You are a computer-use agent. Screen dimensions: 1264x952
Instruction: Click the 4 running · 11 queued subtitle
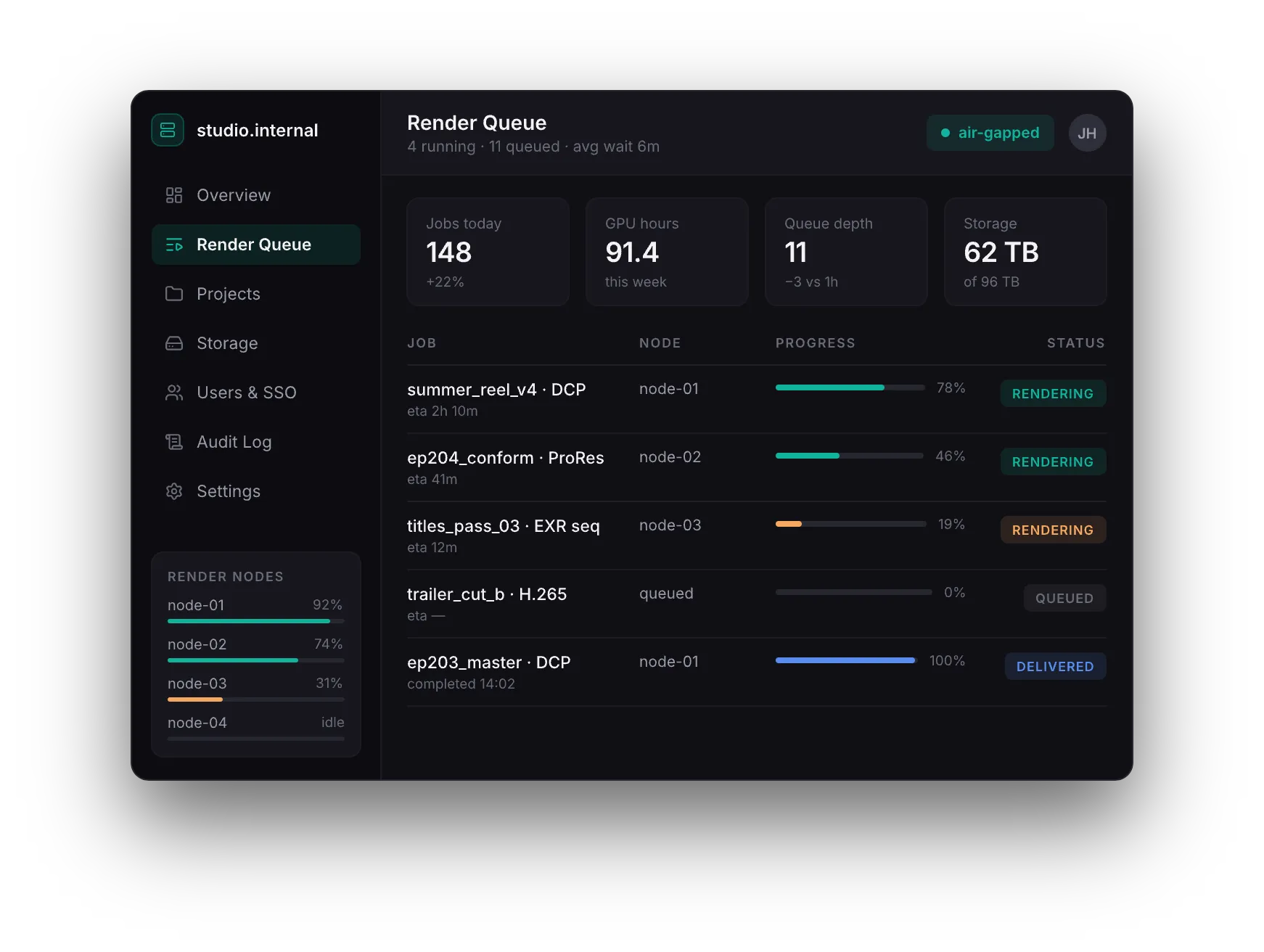[x=533, y=147]
